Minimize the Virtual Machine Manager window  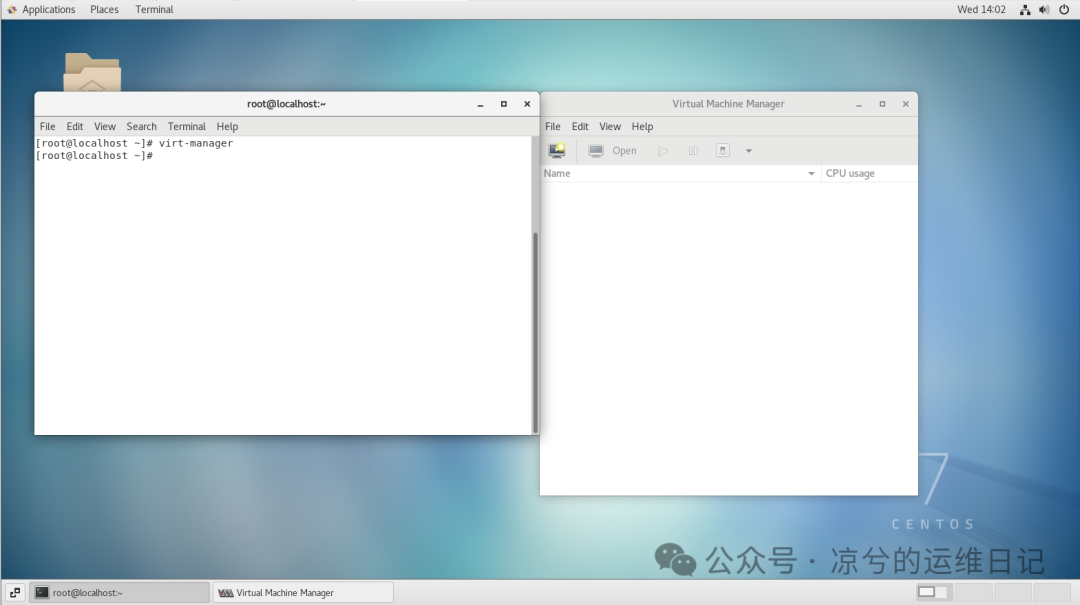tap(859, 104)
